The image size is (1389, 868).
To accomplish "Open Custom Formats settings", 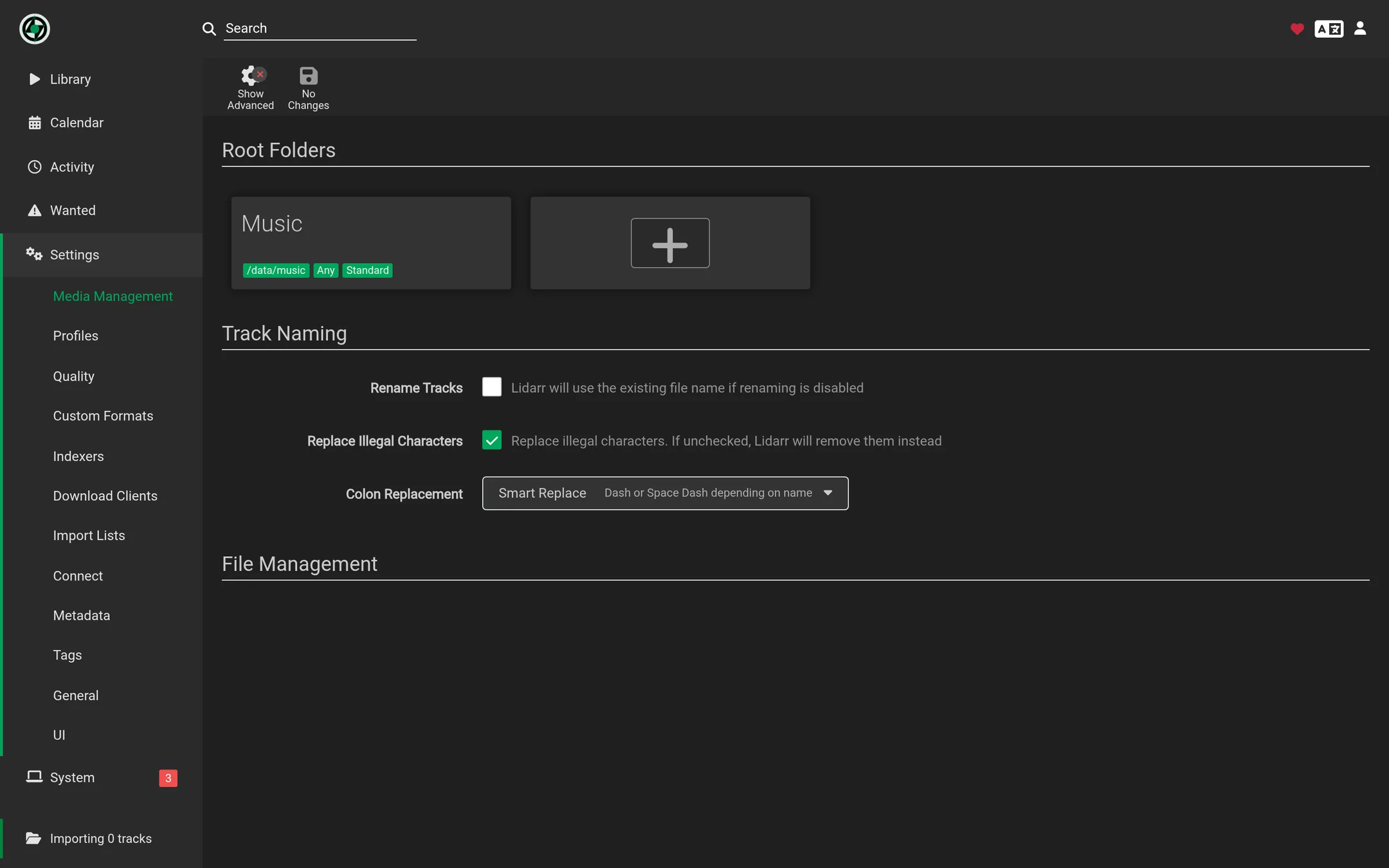I will pyautogui.click(x=103, y=416).
